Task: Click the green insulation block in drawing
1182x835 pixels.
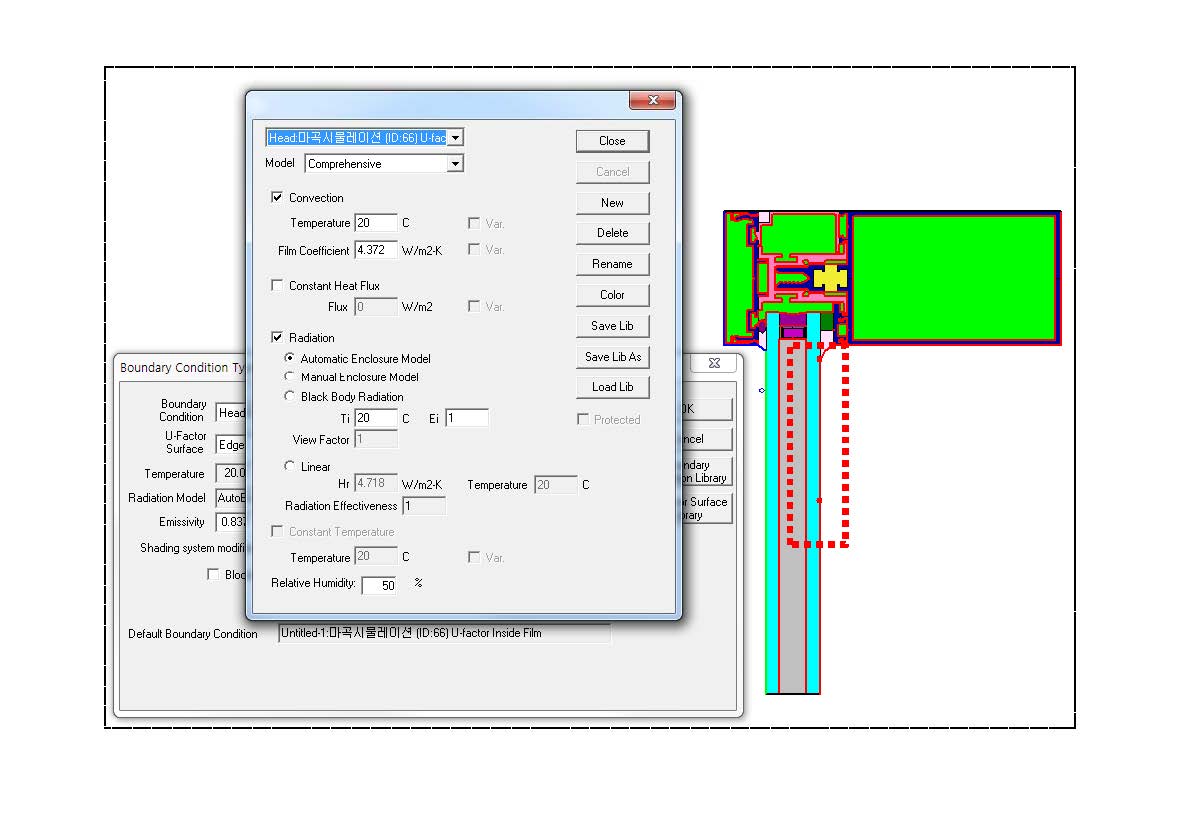Action: pos(953,277)
